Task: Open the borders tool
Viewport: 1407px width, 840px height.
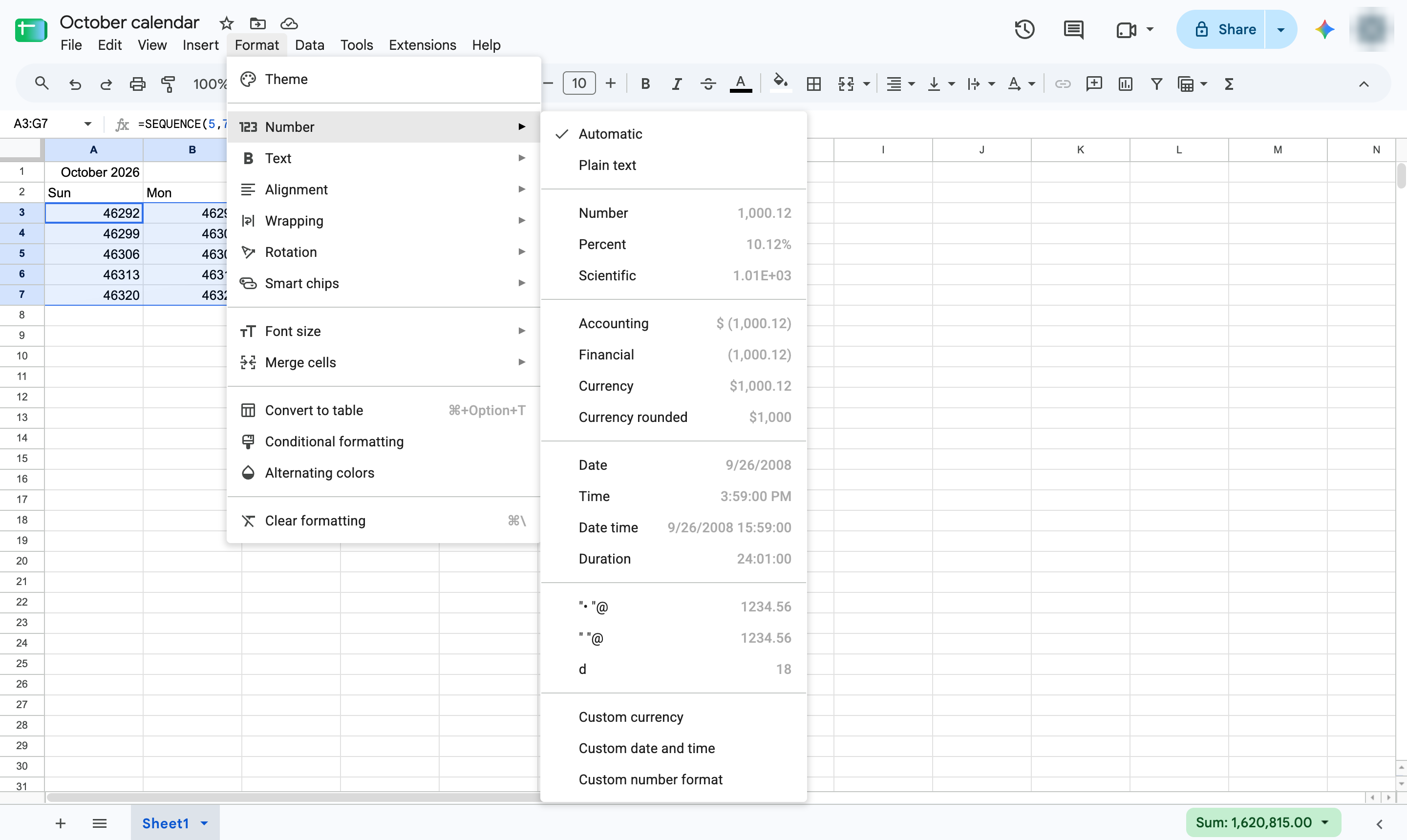Action: click(x=813, y=84)
